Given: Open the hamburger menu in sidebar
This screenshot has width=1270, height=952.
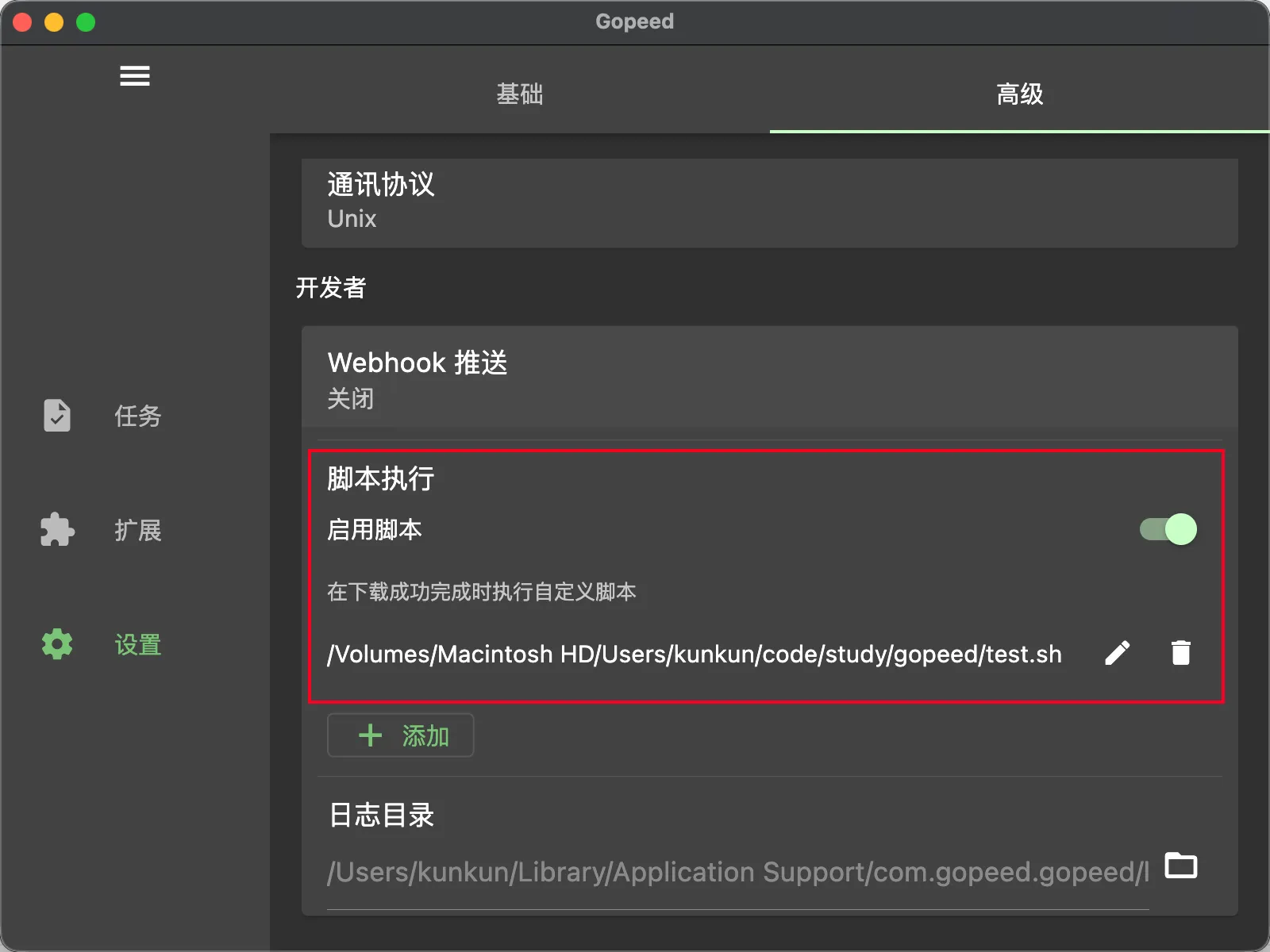Looking at the screenshot, I should click(x=134, y=76).
